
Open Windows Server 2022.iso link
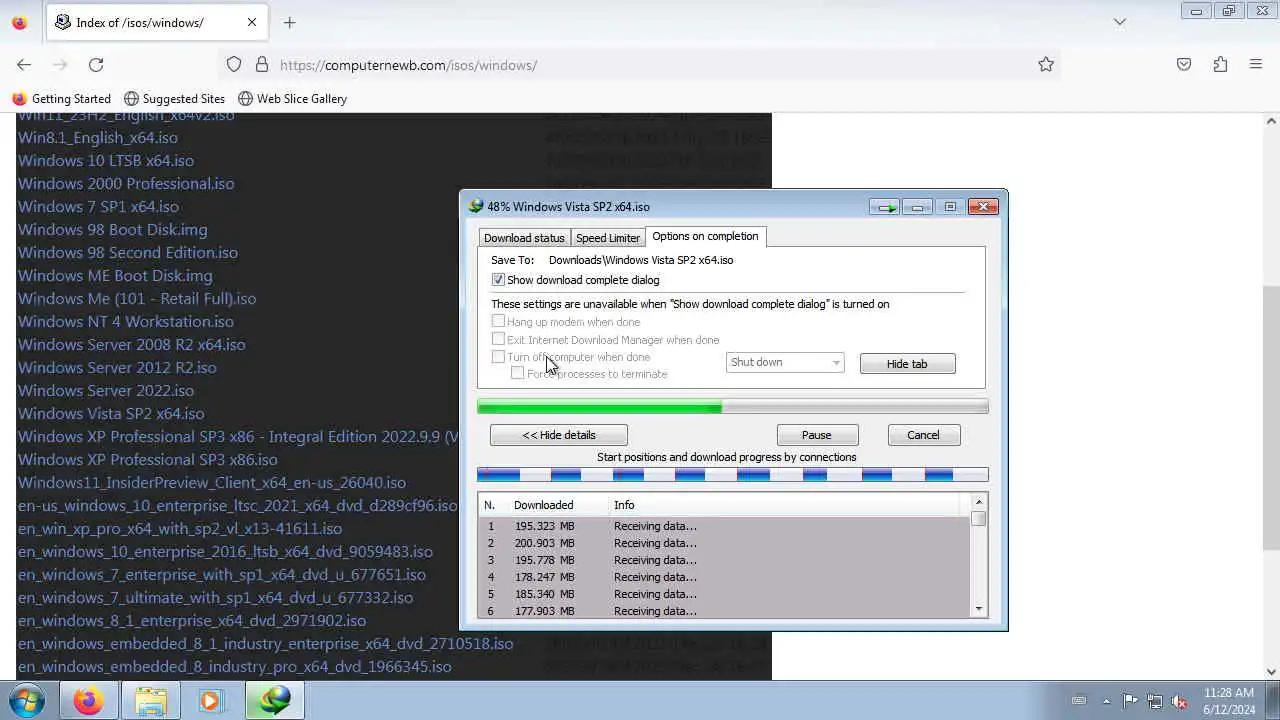click(106, 390)
